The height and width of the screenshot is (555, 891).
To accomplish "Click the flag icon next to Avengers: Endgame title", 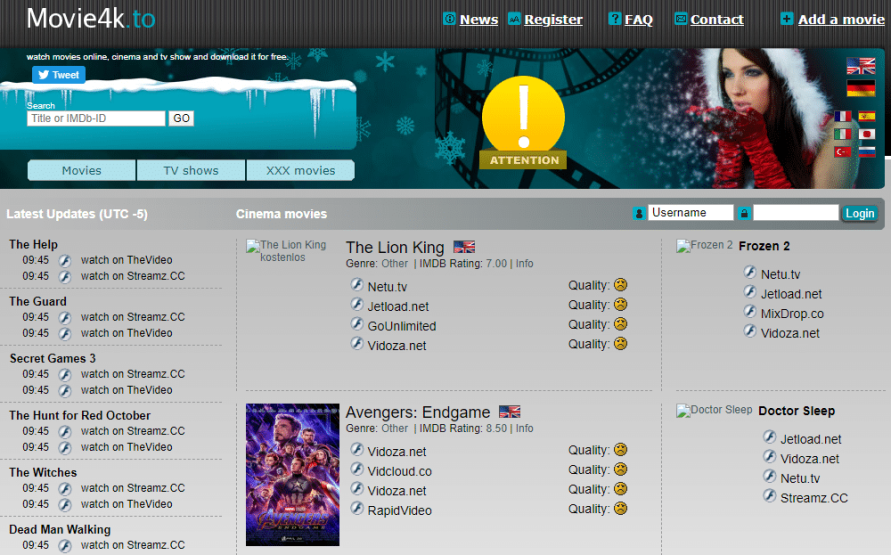I will (509, 412).
